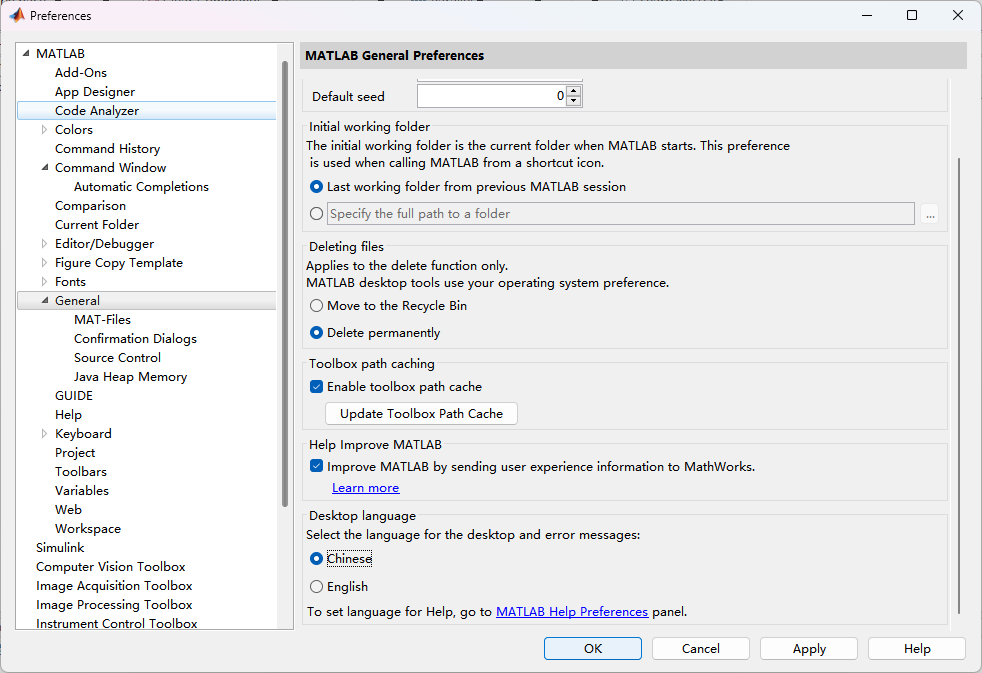This screenshot has height=673, width=982.
Task: Decrease default seed with down arrow
Action: [573, 102]
